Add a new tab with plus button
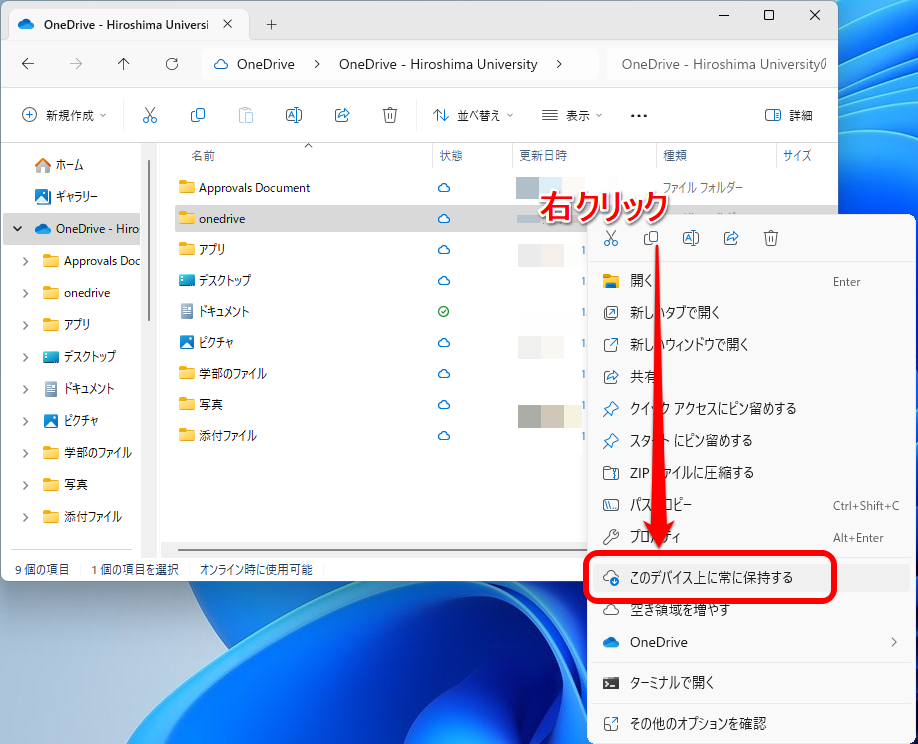The height and width of the screenshot is (744, 918). click(x=272, y=25)
